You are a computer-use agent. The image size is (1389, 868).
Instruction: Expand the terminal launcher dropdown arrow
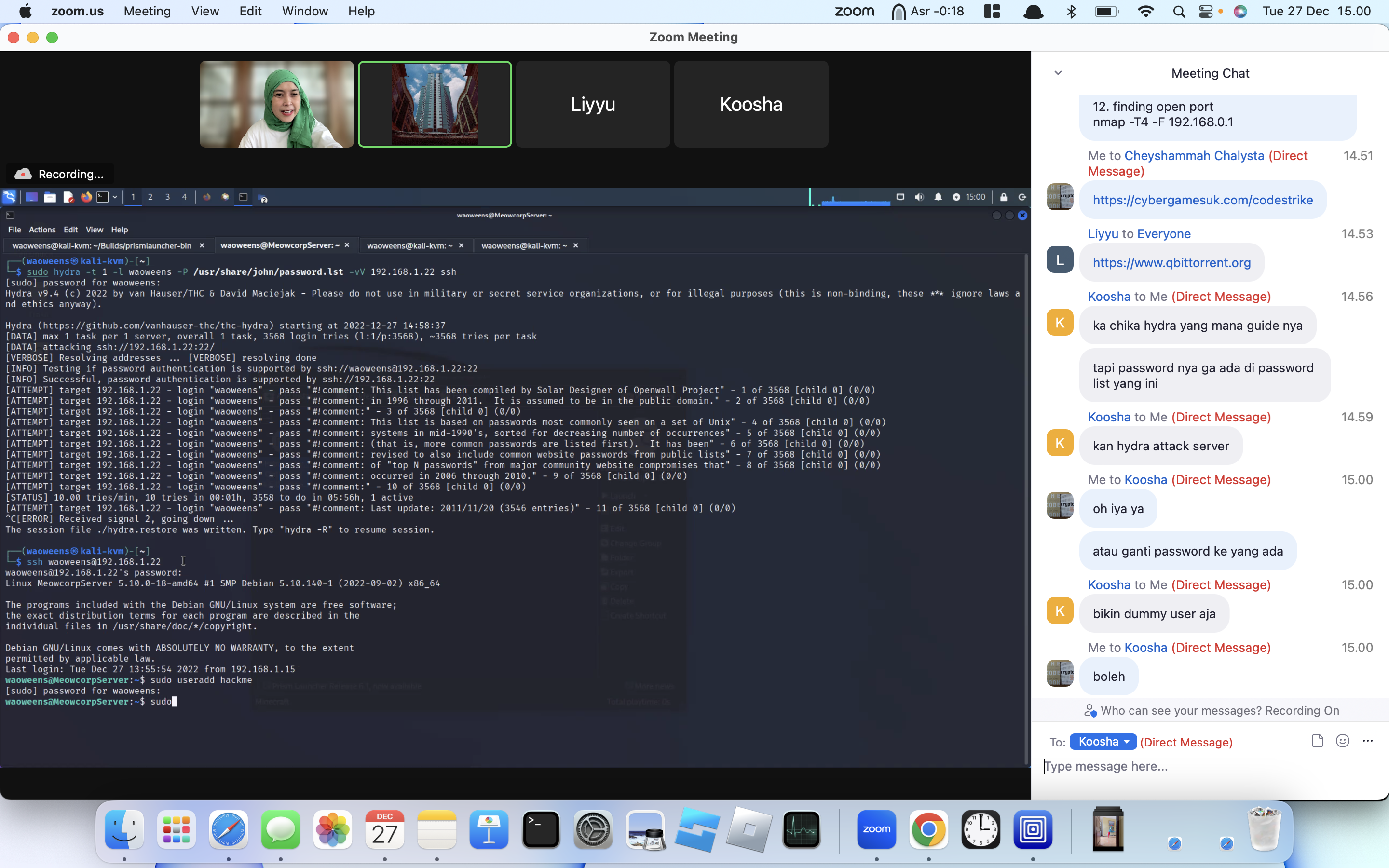pyautogui.click(x=115, y=197)
